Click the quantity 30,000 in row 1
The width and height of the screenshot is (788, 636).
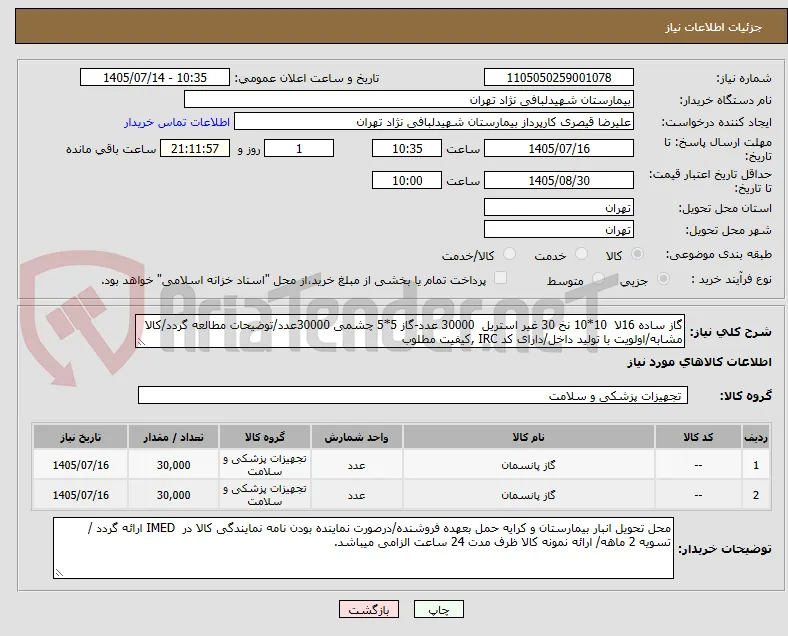(x=173, y=465)
